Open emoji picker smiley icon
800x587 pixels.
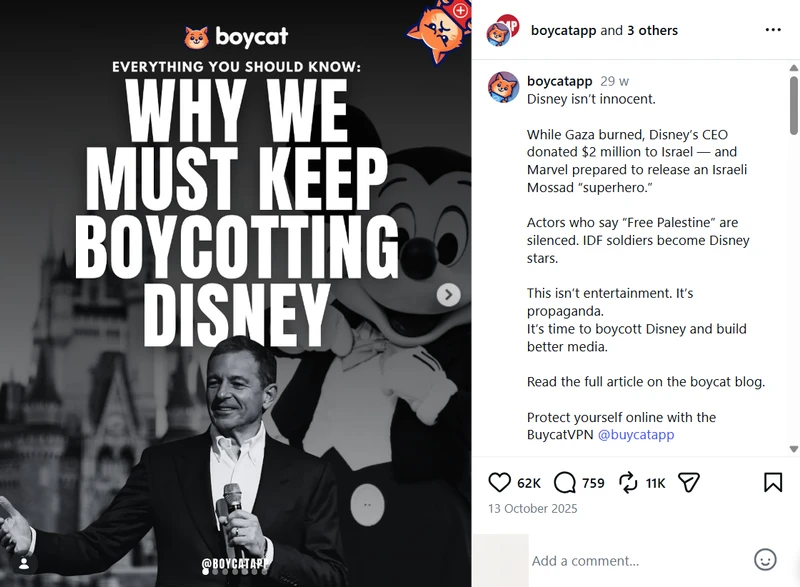(x=765, y=560)
